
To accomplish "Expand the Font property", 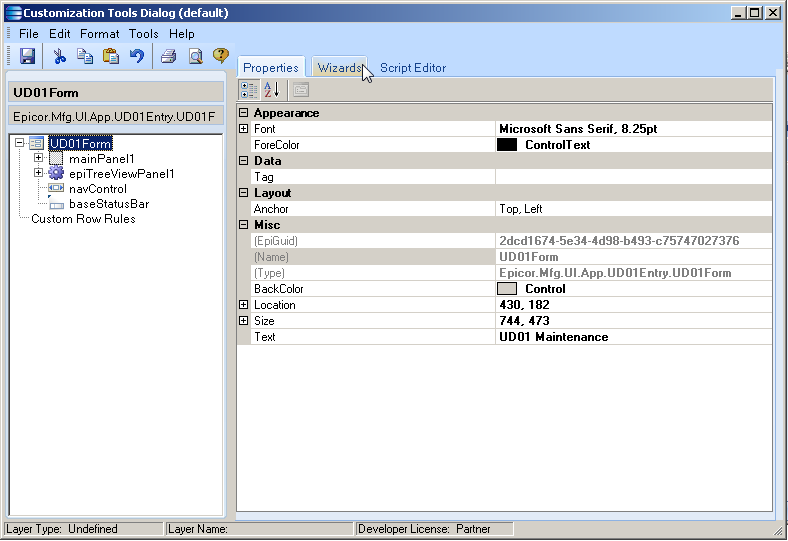I will point(243,129).
